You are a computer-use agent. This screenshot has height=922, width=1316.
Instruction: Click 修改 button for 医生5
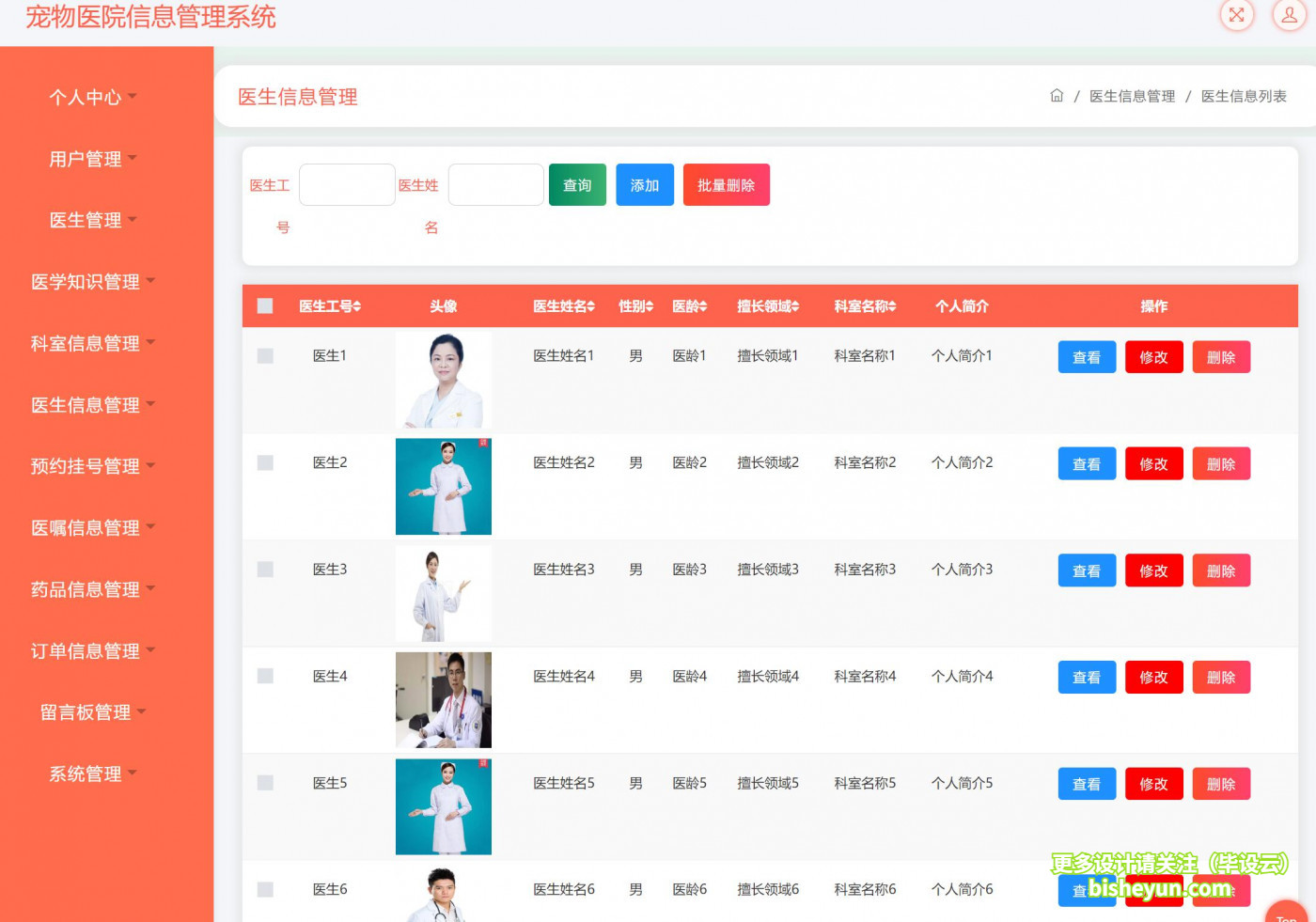[x=1153, y=784]
